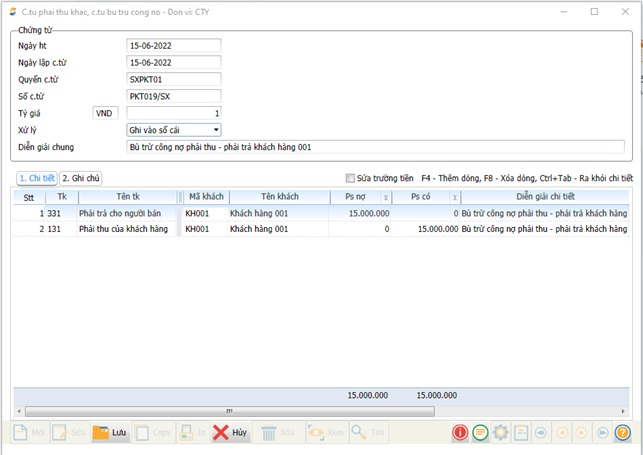Open the settings gear icon
The image size is (643, 455).
click(x=500, y=433)
